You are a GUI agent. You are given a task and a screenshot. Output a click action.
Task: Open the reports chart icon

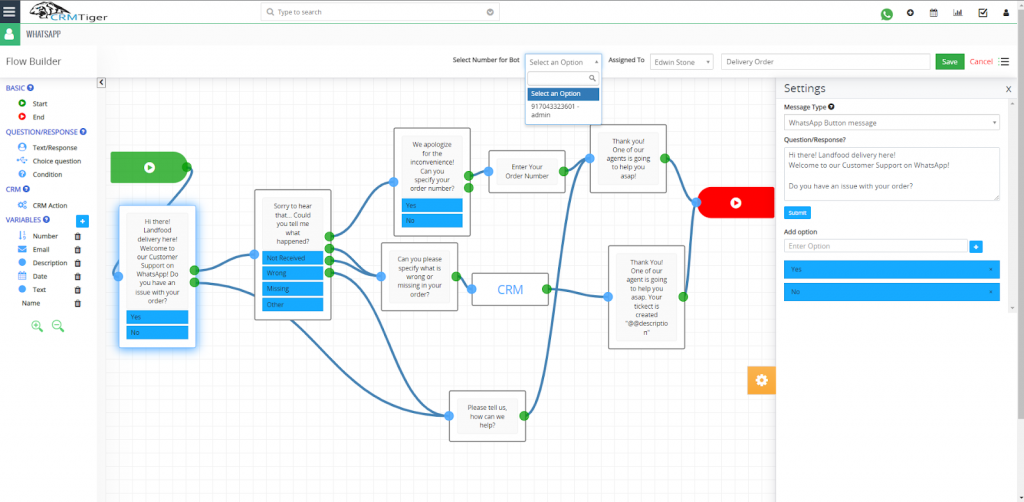pos(958,12)
